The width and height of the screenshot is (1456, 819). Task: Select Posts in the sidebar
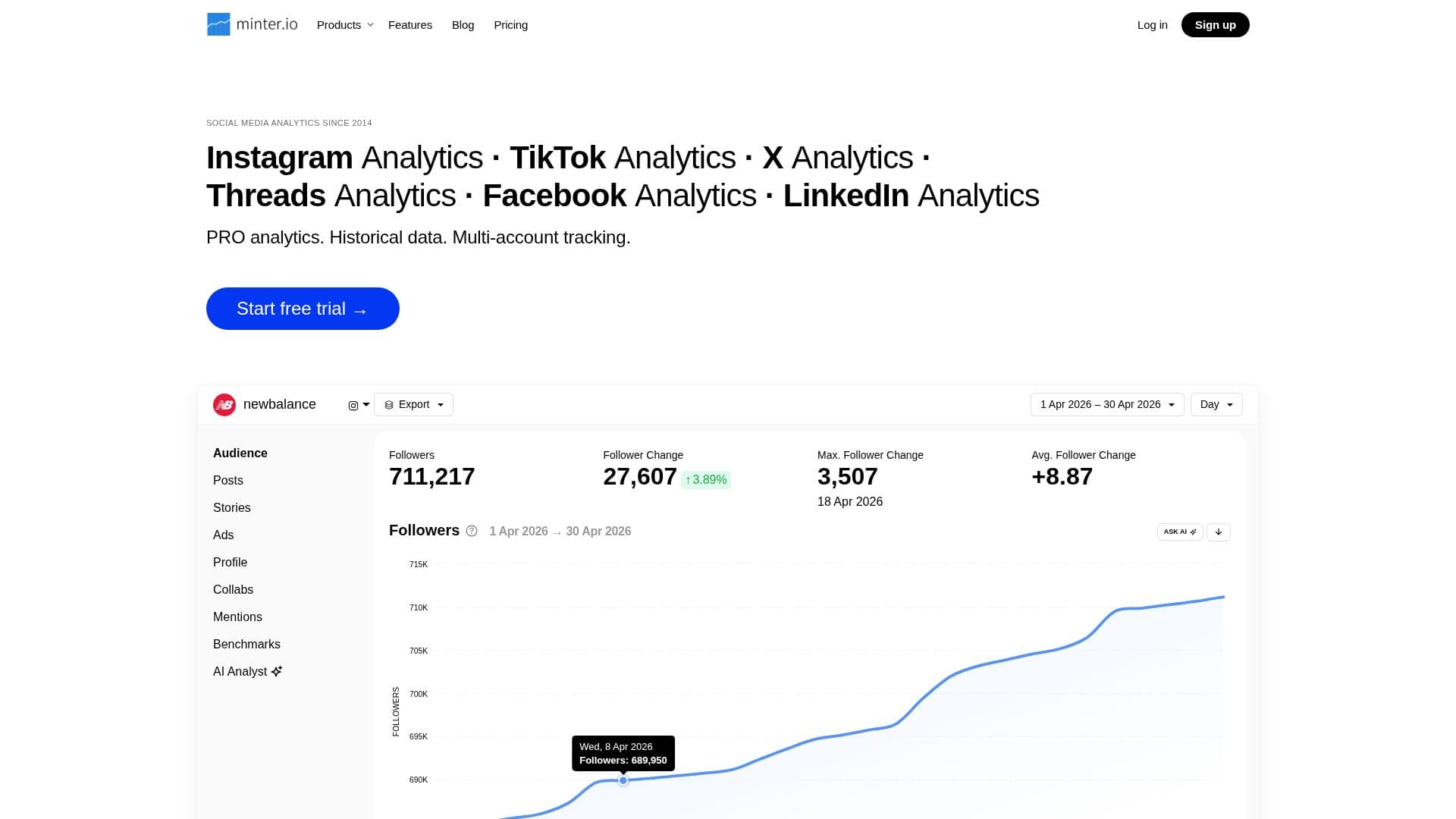click(x=228, y=481)
